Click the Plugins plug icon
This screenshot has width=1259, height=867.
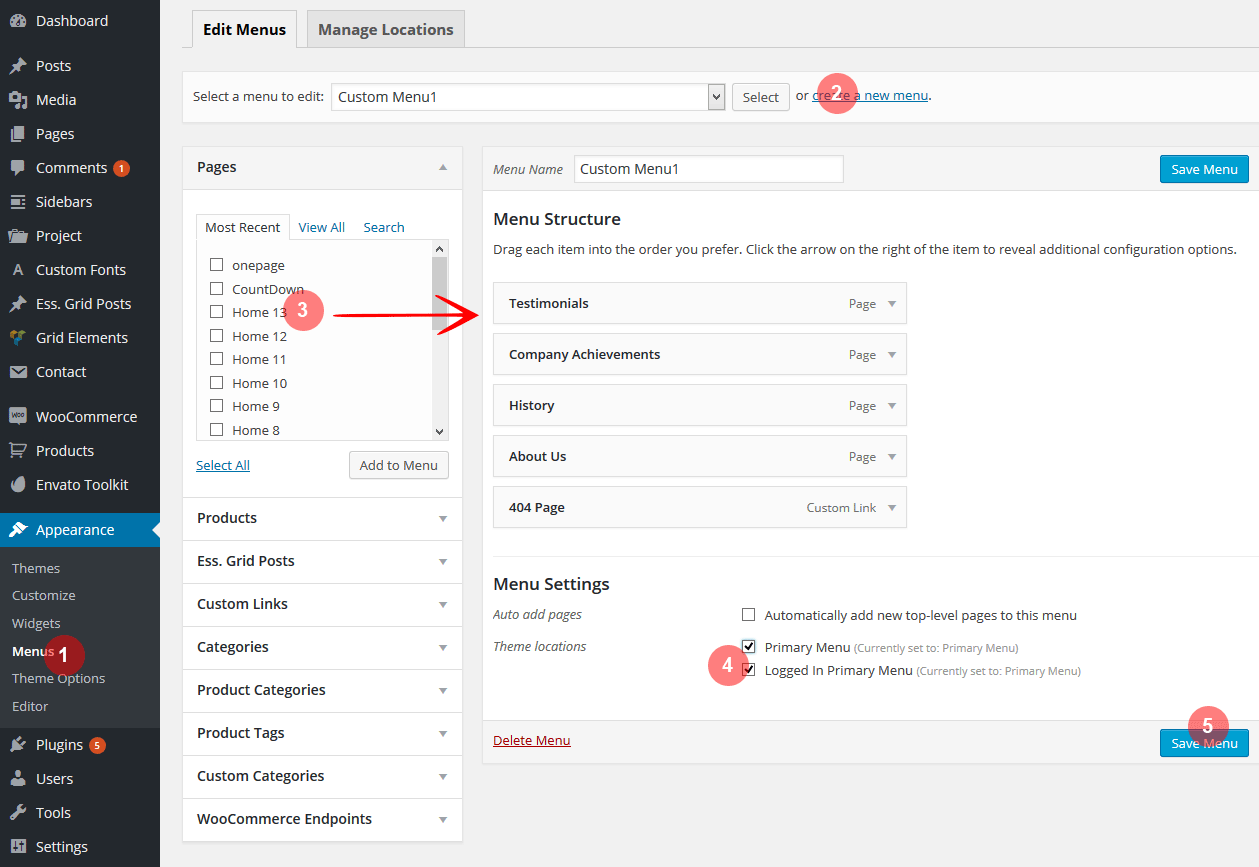pyautogui.click(x=18, y=745)
